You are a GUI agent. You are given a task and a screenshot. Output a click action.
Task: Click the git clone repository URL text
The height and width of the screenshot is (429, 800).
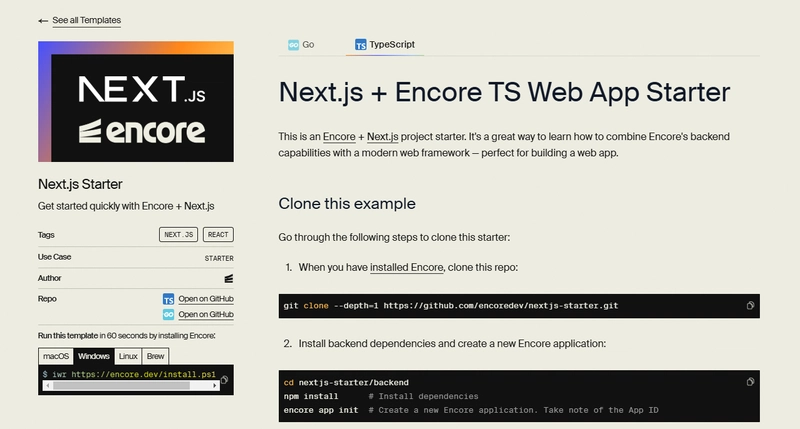[501, 306]
